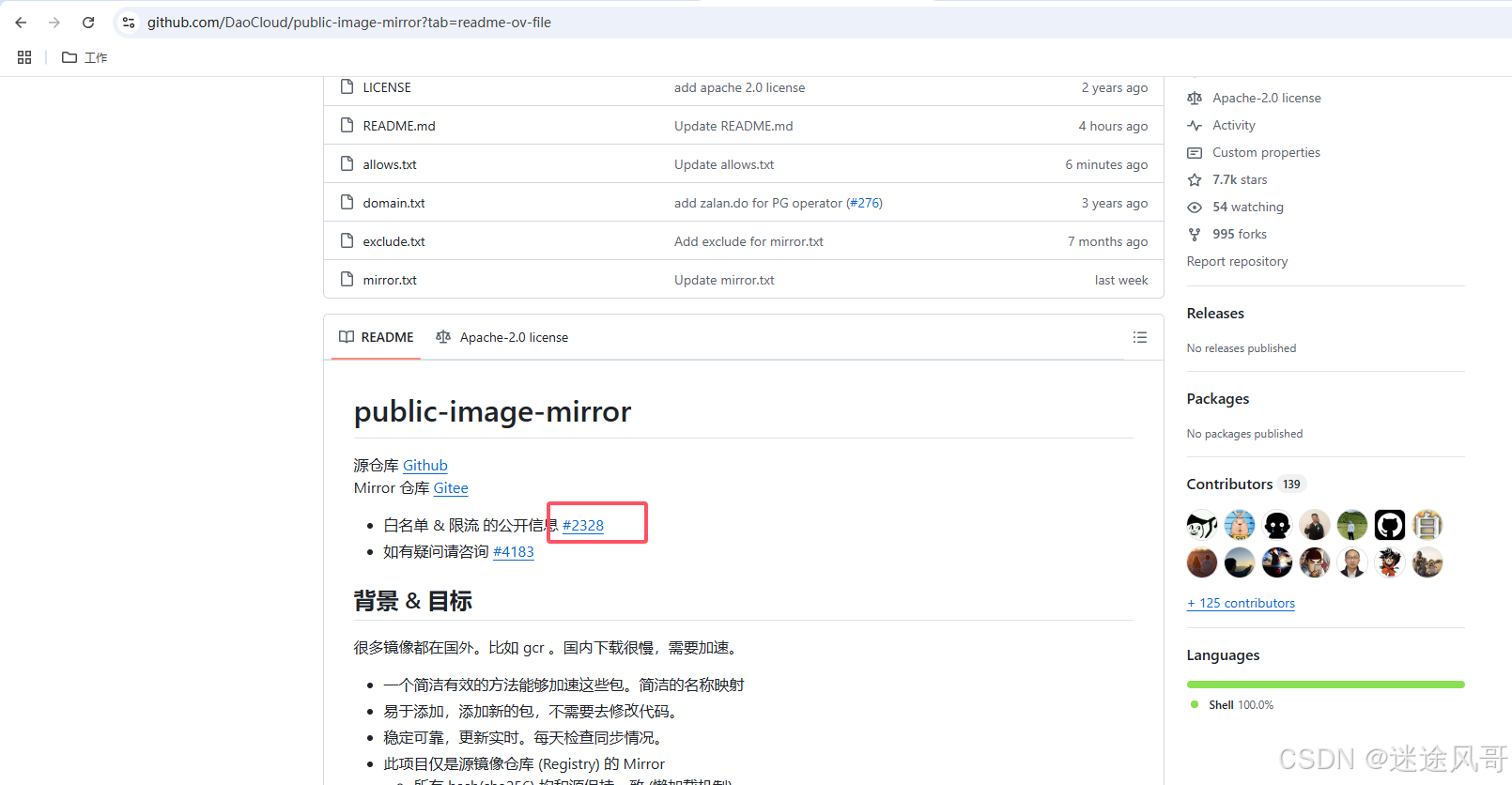The image size is (1512, 785).
Task: Open the apps grid icon in bookmarks bar
Action: 24,57
